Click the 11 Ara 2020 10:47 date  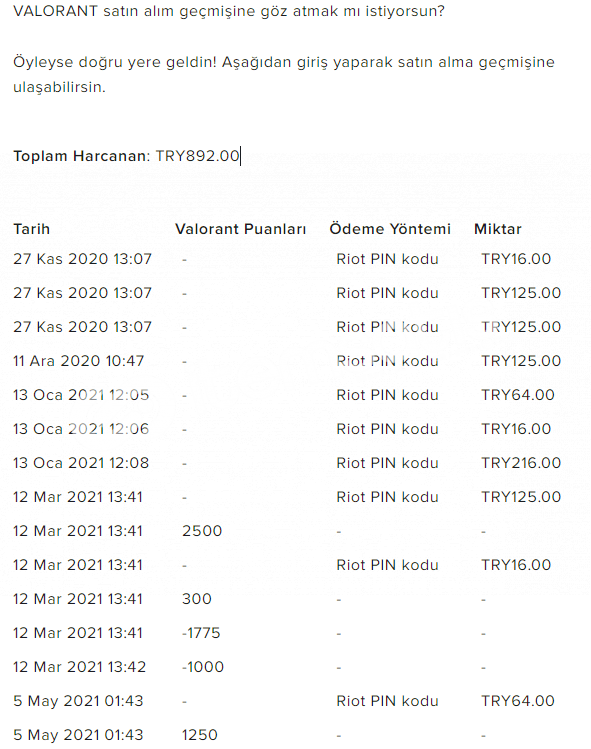coord(78,361)
